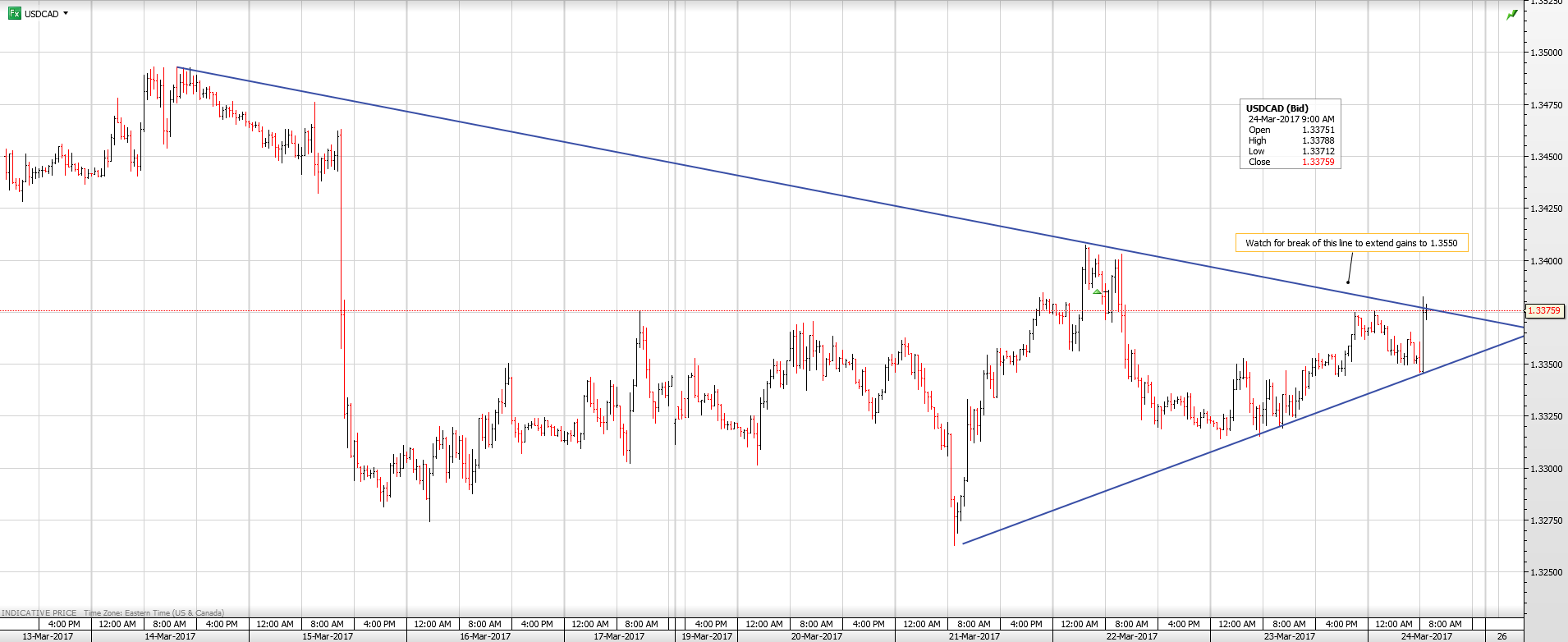Click the 1.34000 price axis label
This screenshot has height=642, width=1568.
point(1546,261)
